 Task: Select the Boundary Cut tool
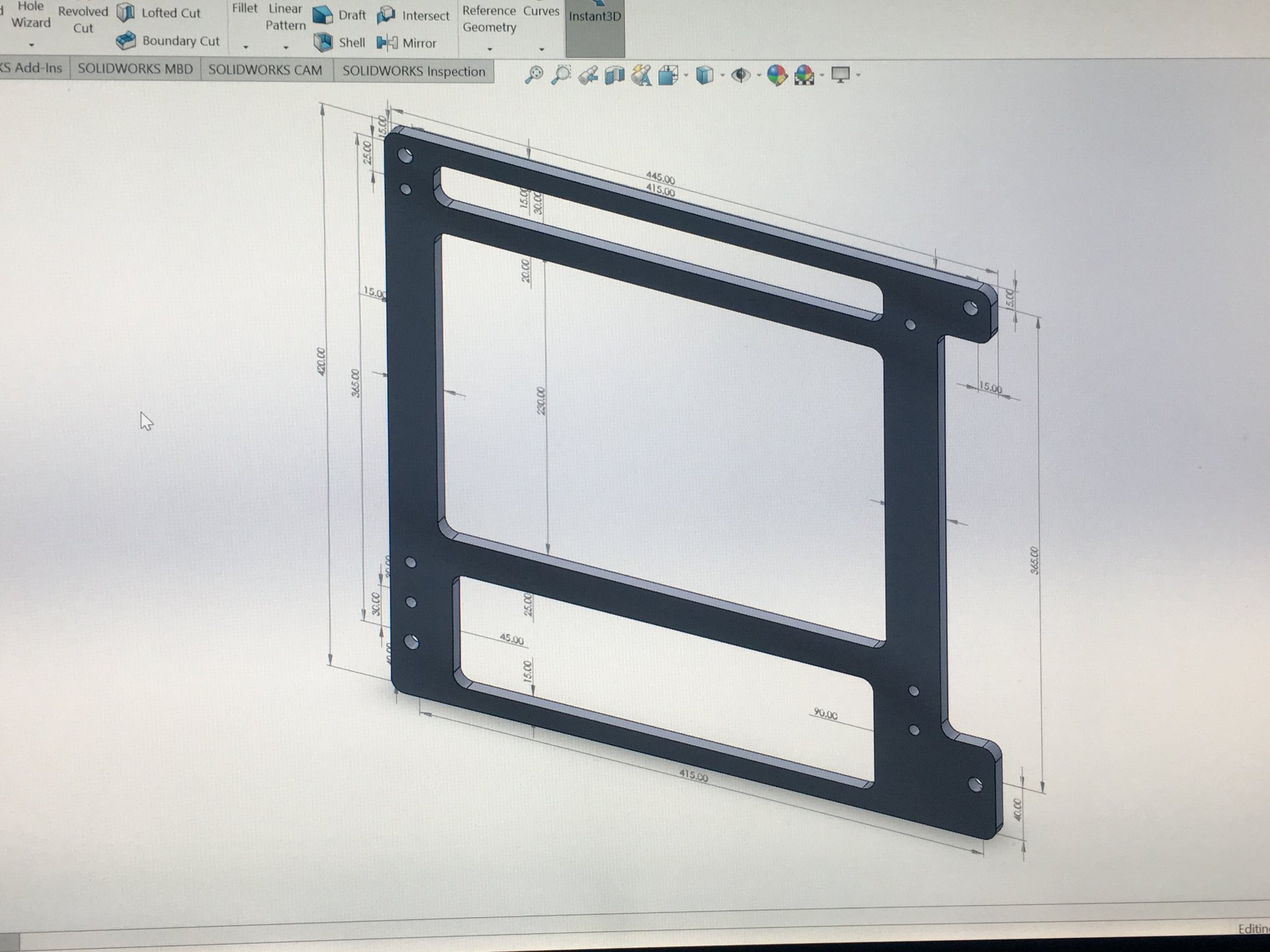(x=167, y=41)
